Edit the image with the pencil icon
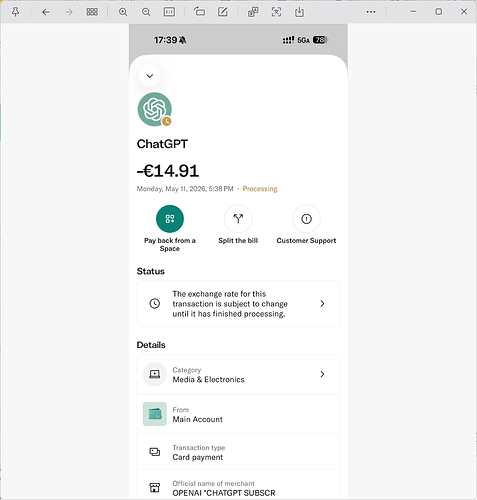Viewport: 477px width, 500px height. click(223, 12)
